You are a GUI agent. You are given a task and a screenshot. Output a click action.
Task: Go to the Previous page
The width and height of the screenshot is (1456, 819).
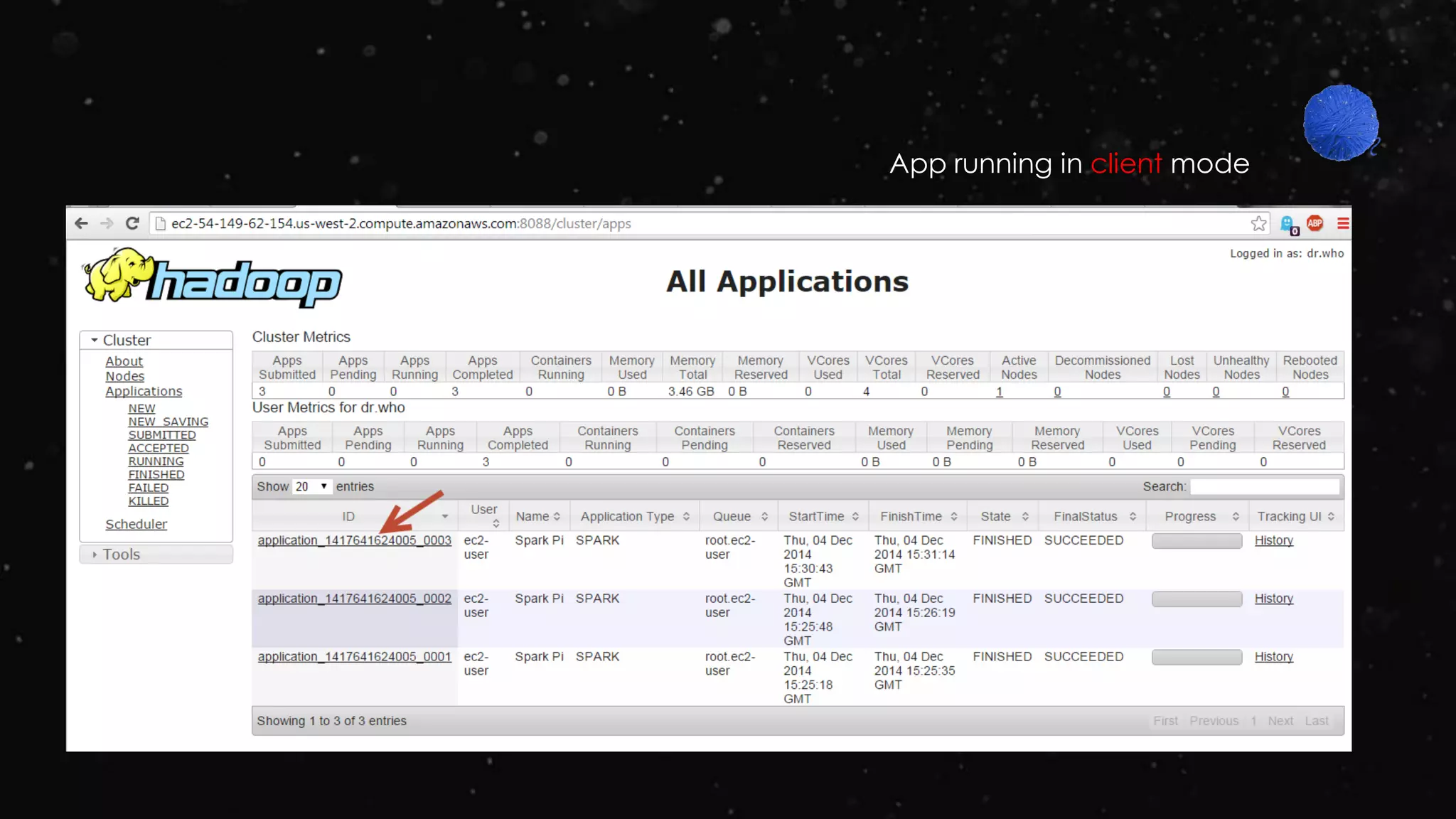tap(1214, 721)
